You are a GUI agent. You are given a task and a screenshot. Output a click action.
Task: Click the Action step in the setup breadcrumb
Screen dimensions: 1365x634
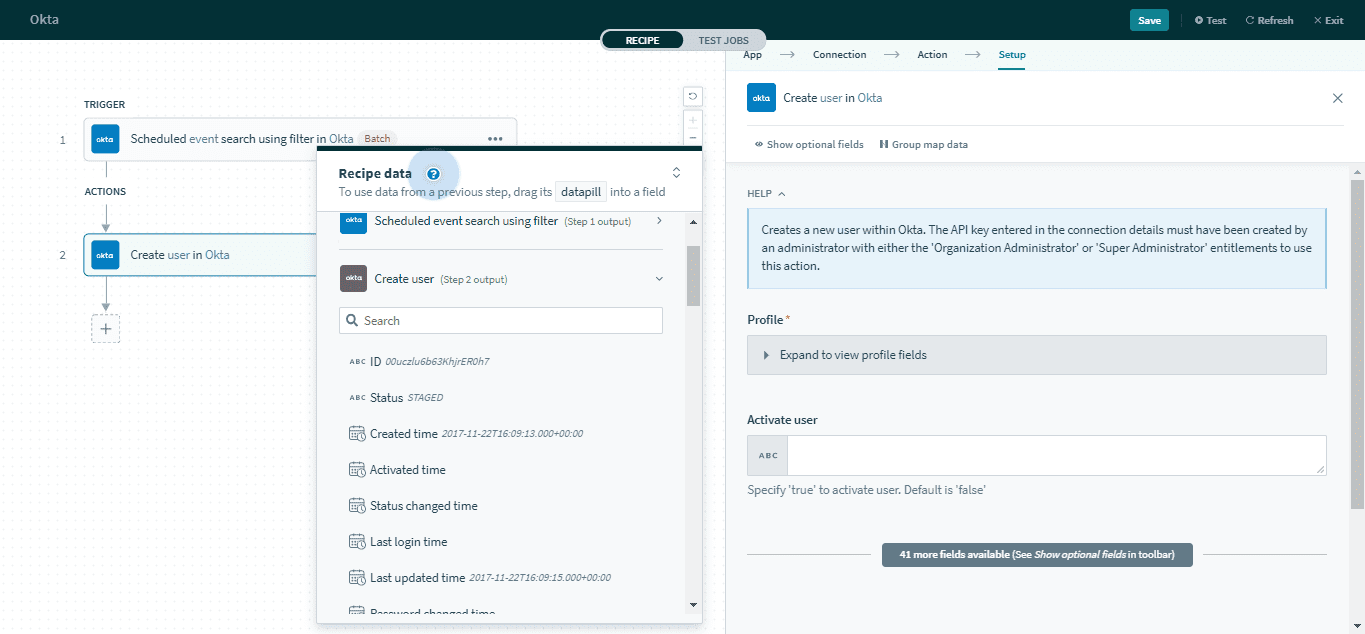[x=932, y=54]
